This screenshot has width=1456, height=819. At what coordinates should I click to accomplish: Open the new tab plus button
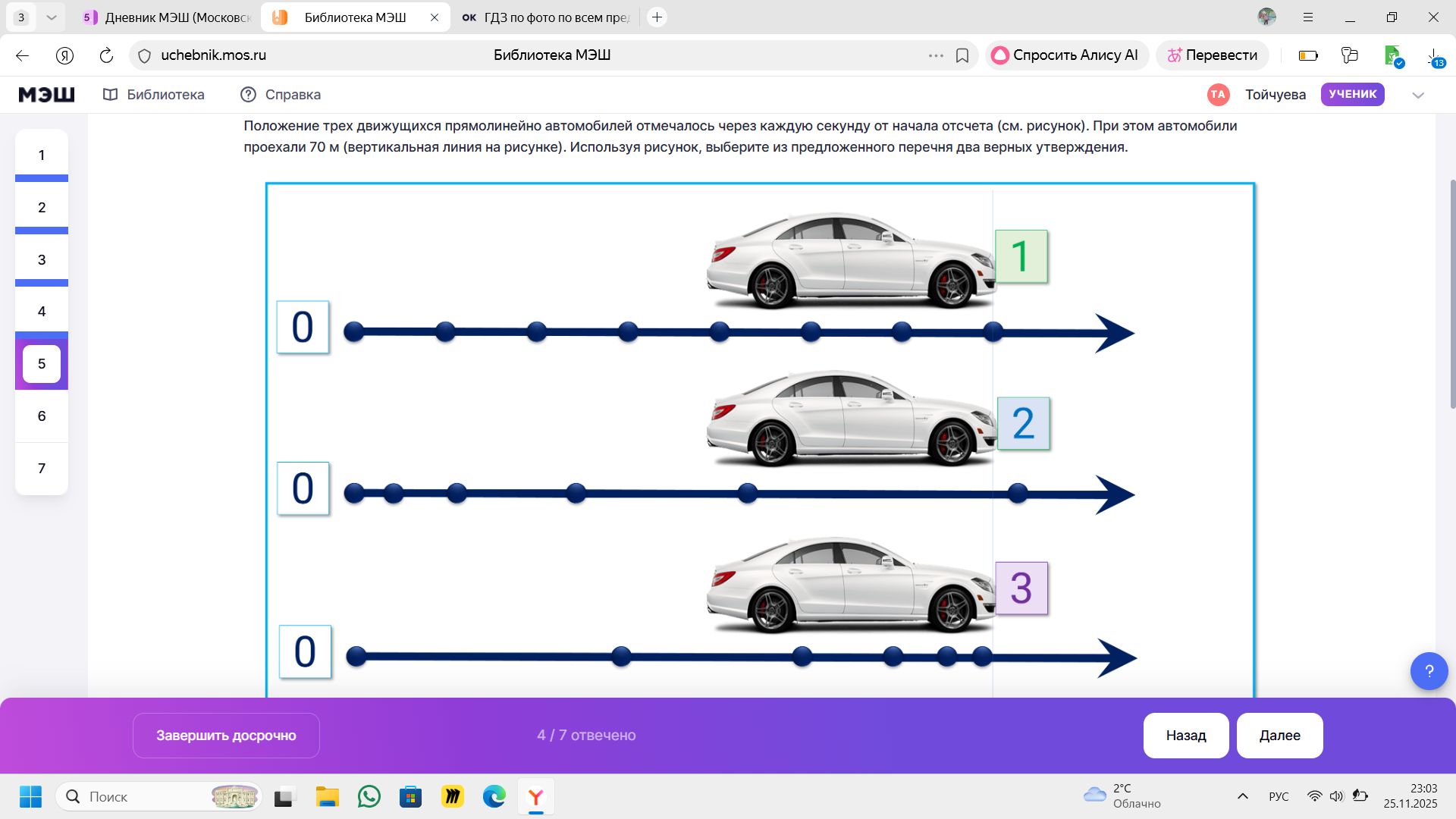tap(657, 17)
